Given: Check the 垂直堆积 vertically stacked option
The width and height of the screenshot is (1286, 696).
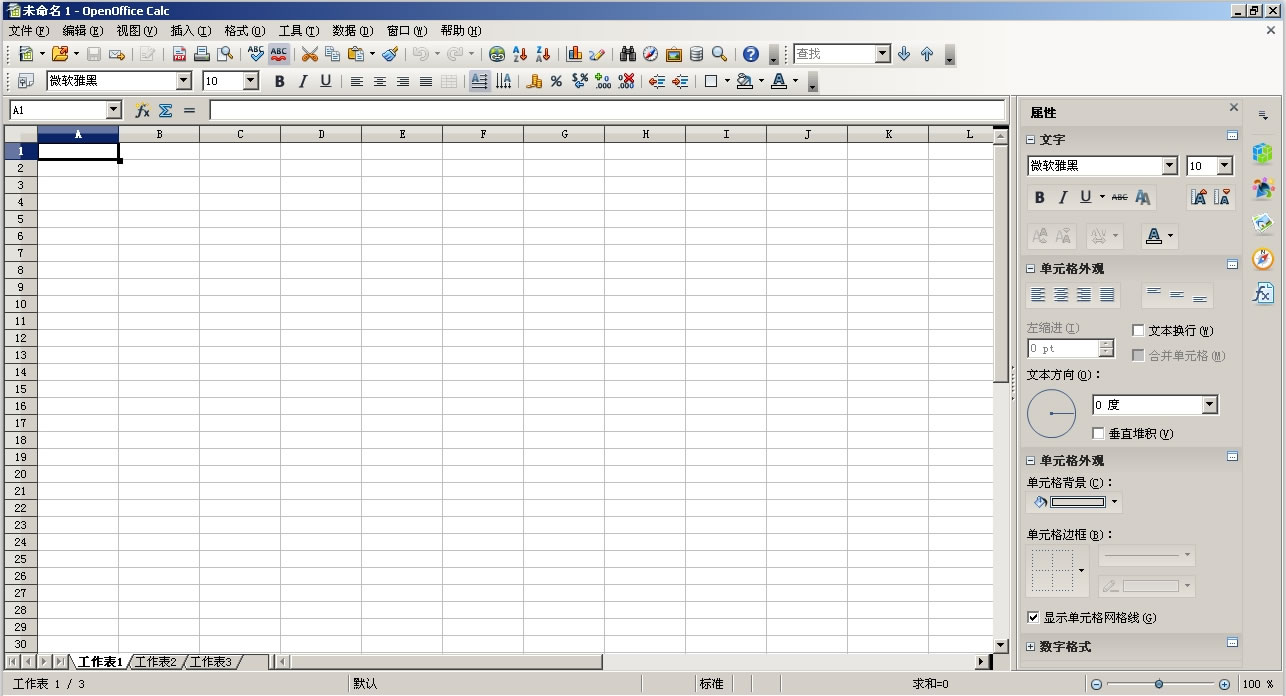Looking at the screenshot, I should click(x=1098, y=434).
